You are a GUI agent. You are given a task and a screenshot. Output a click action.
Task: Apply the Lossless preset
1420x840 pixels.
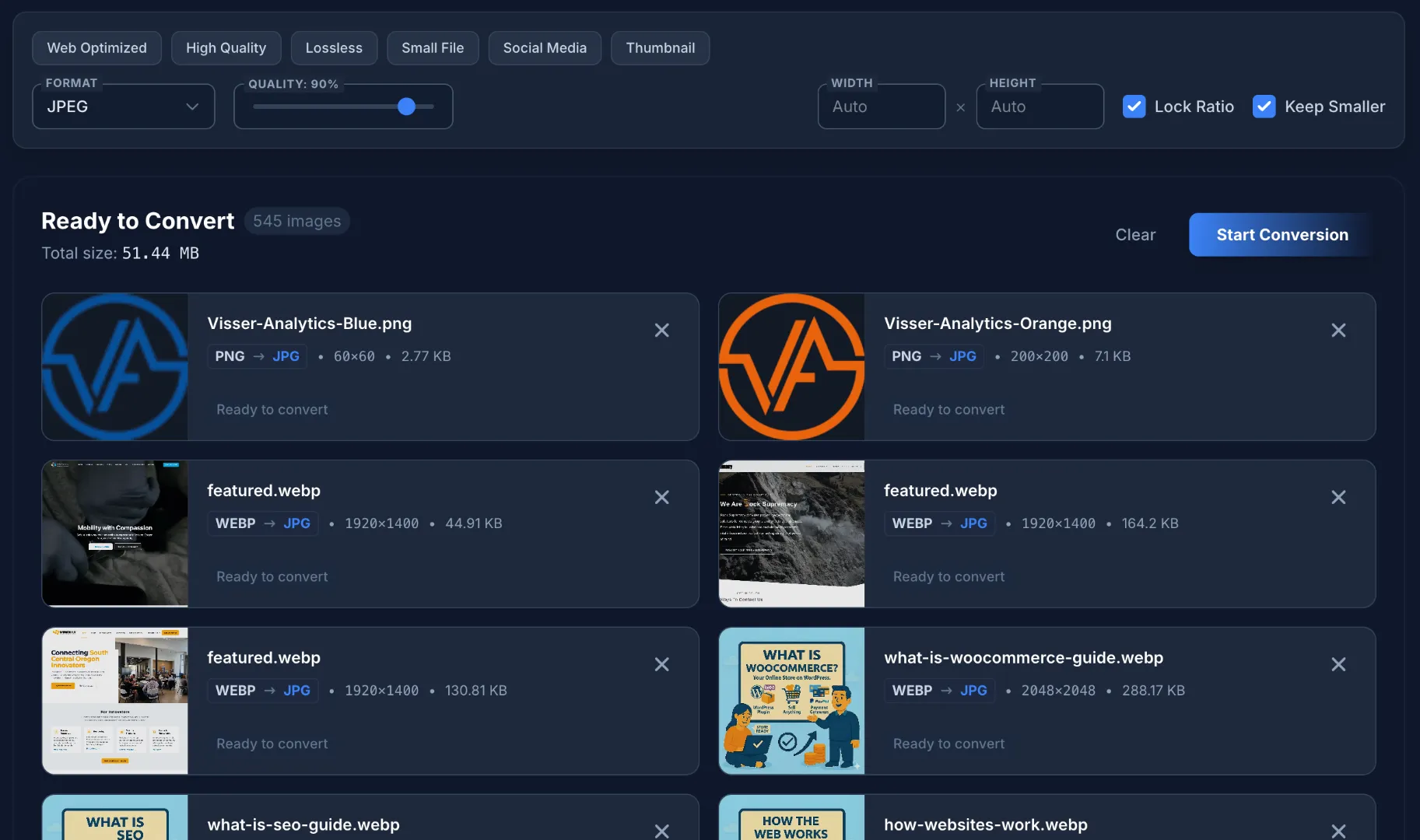click(334, 47)
